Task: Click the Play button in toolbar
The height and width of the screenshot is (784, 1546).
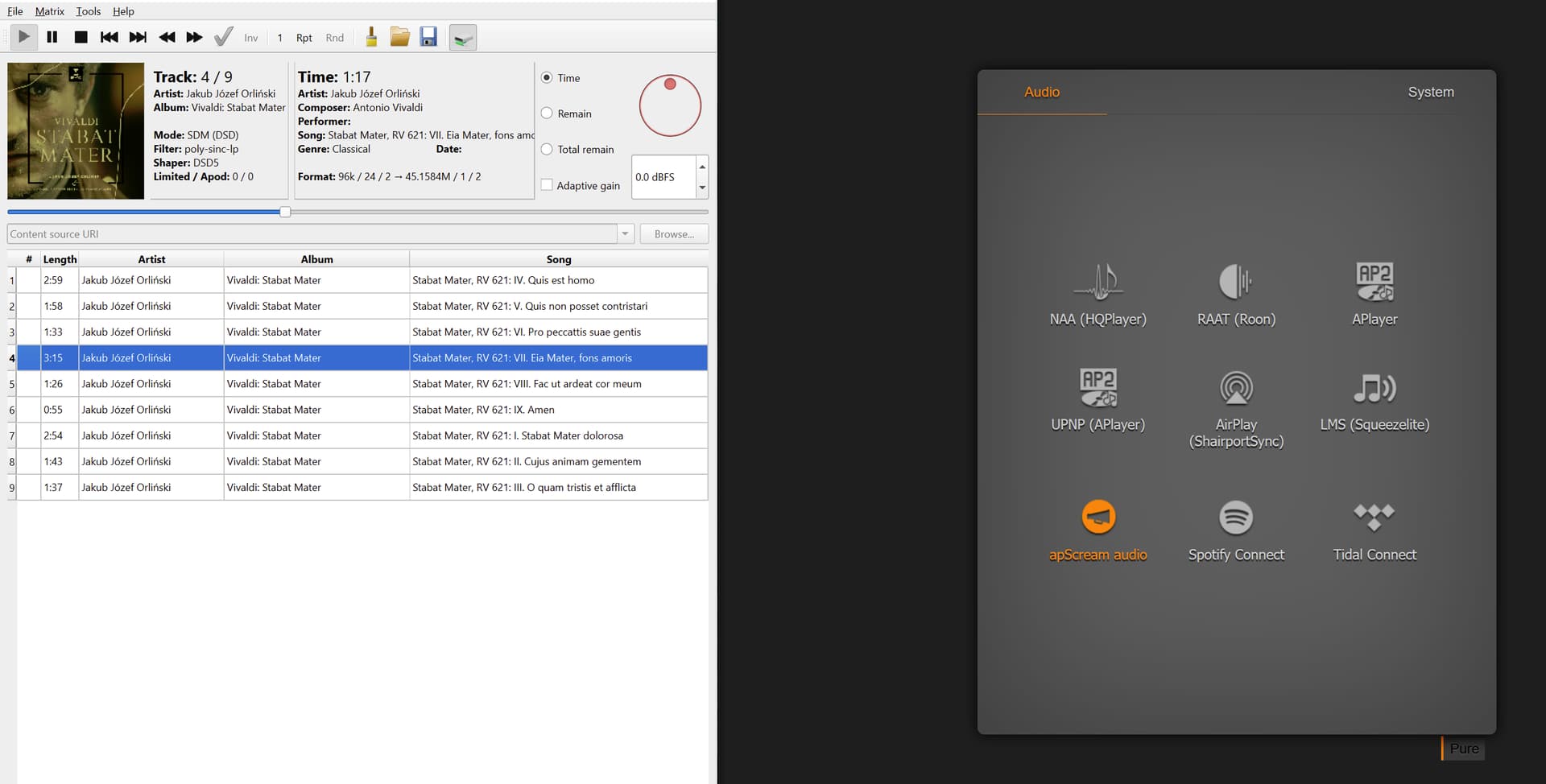Action: [24, 37]
